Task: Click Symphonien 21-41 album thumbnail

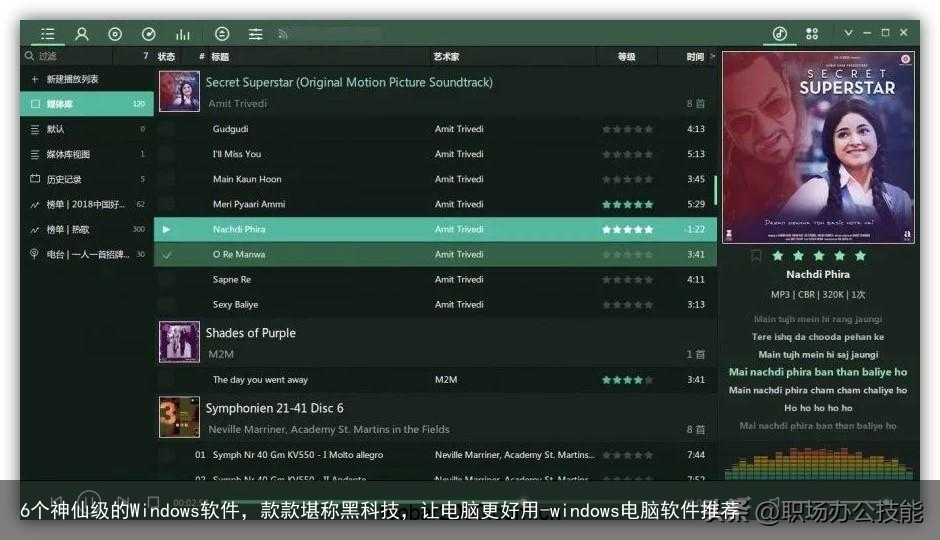Action: click(x=179, y=417)
